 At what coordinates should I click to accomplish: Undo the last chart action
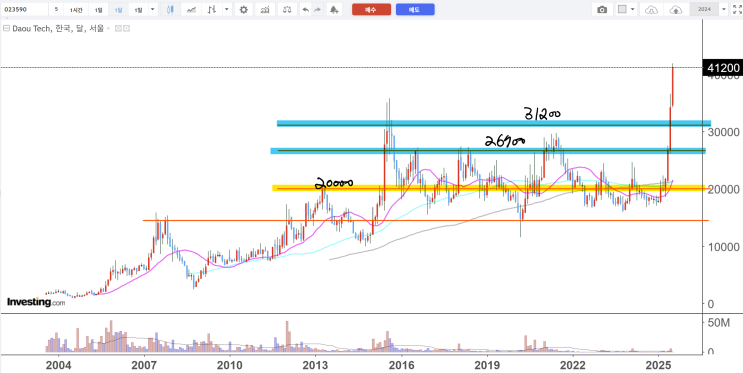tap(306, 9)
